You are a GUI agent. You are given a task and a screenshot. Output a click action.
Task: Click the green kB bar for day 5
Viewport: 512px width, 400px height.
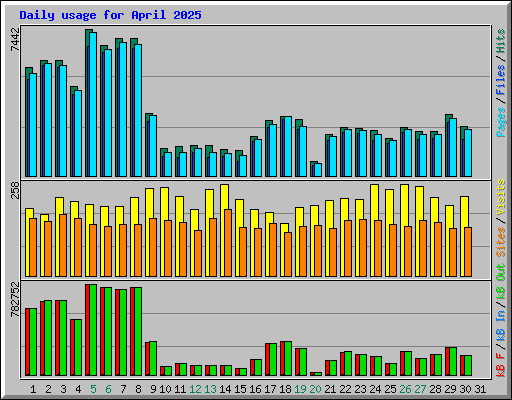93,330
